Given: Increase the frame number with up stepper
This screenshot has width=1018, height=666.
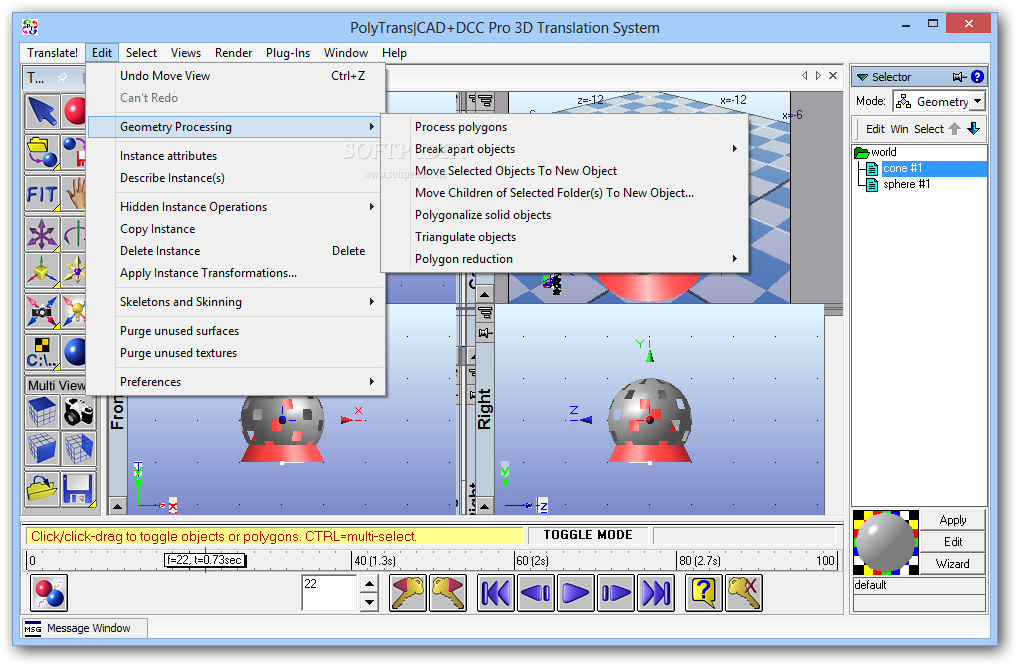Looking at the screenshot, I should [369, 583].
